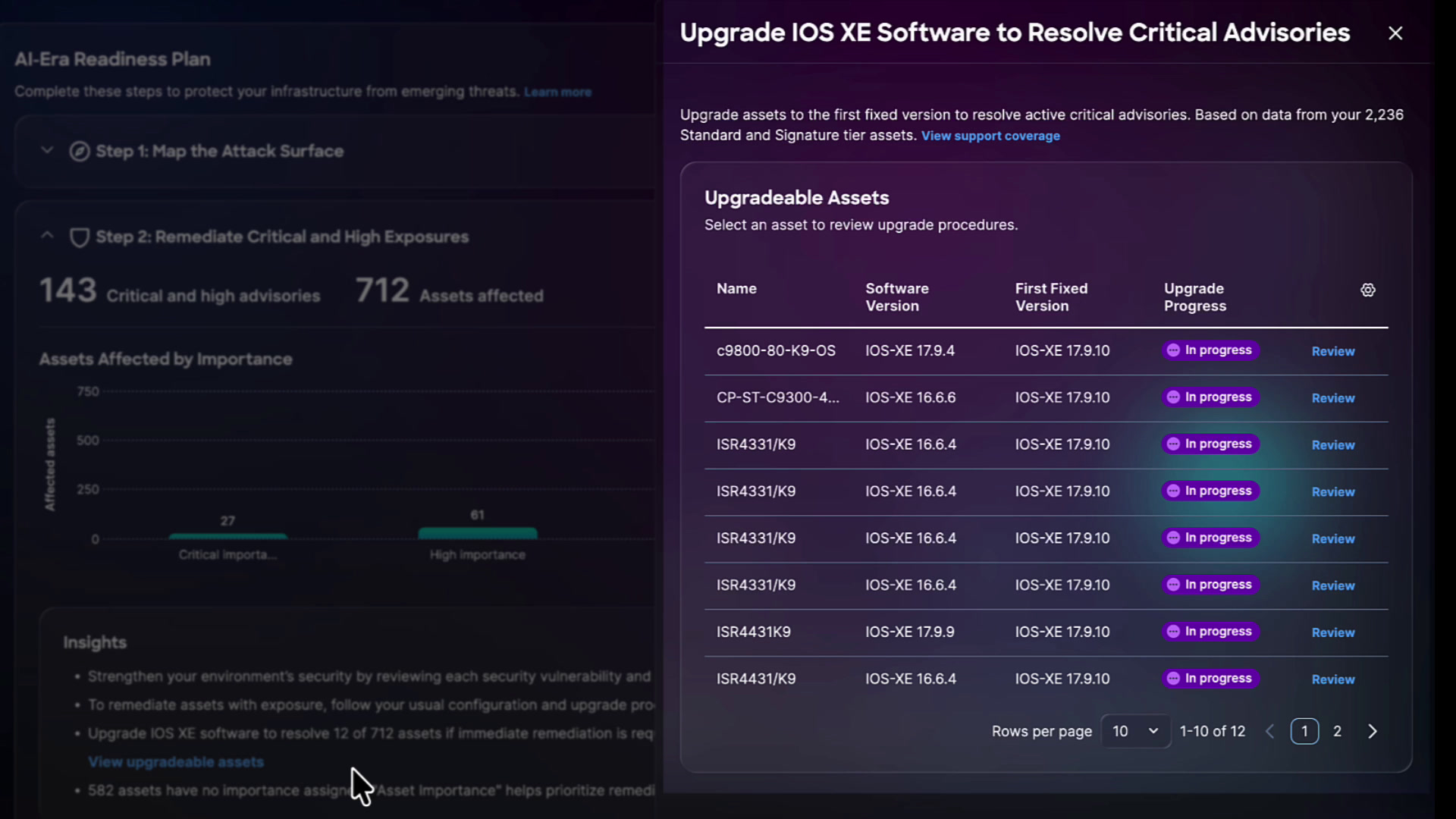Select the c9800-80-K9-OS name cell

coord(776,351)
